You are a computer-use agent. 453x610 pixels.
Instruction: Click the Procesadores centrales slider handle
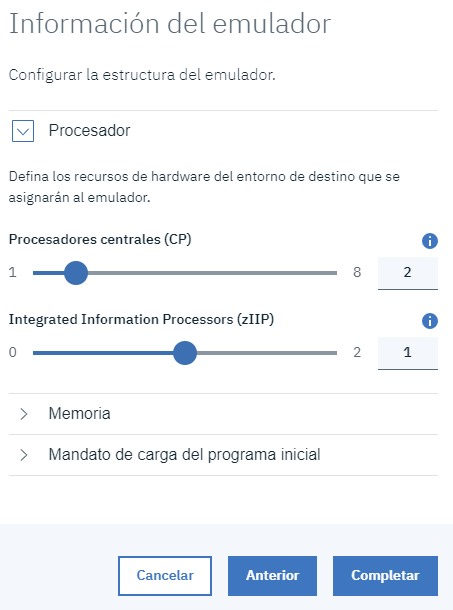click(76, 273)
